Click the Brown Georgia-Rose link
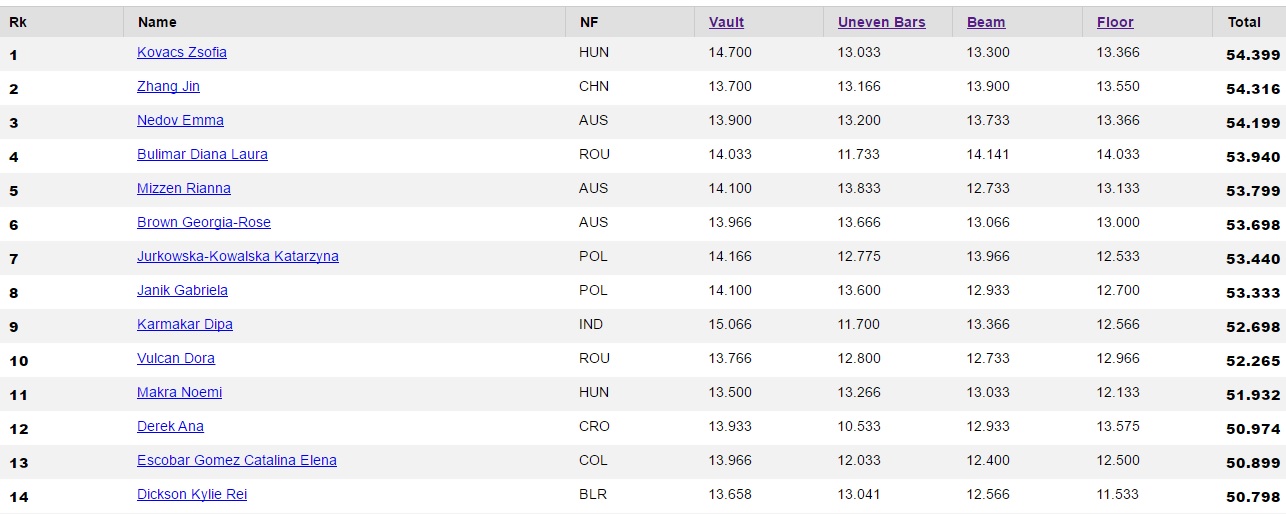Screen dimensions: 1286x514 204,222
